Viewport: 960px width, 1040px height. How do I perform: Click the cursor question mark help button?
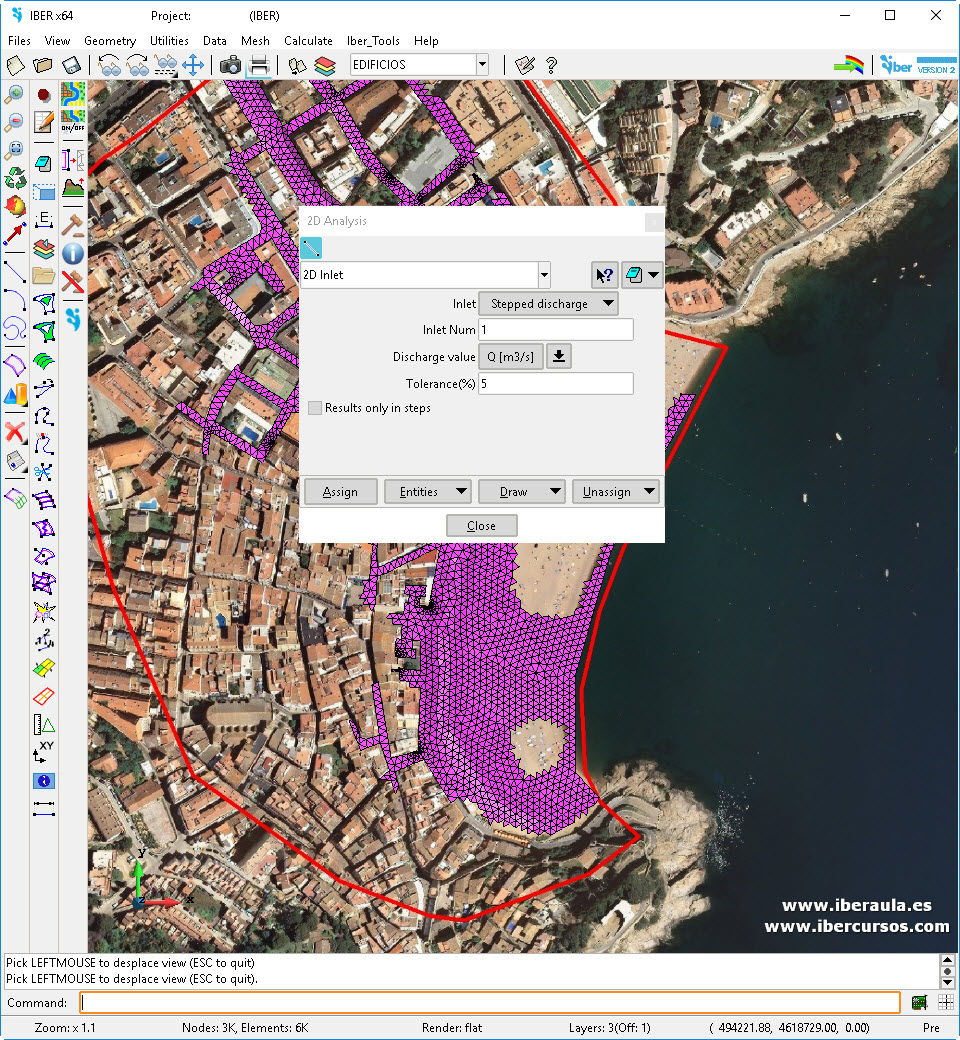coord(604,275)
